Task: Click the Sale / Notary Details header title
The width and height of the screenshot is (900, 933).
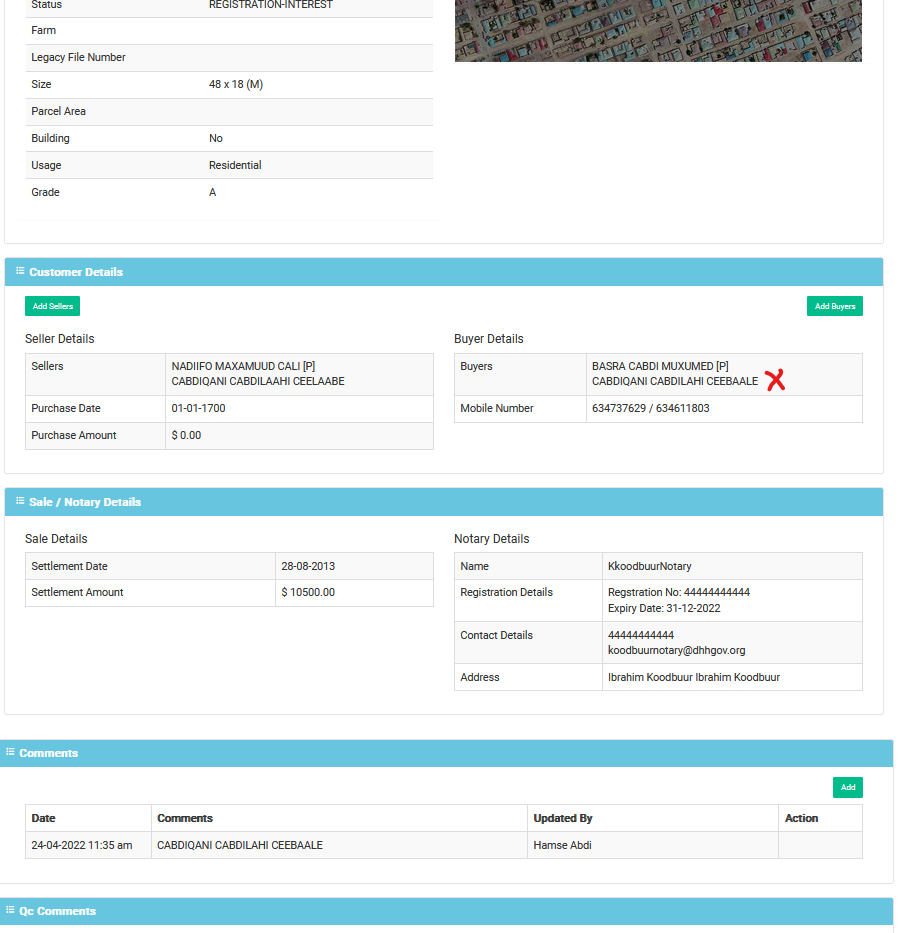Action: [x=85, y=502]
